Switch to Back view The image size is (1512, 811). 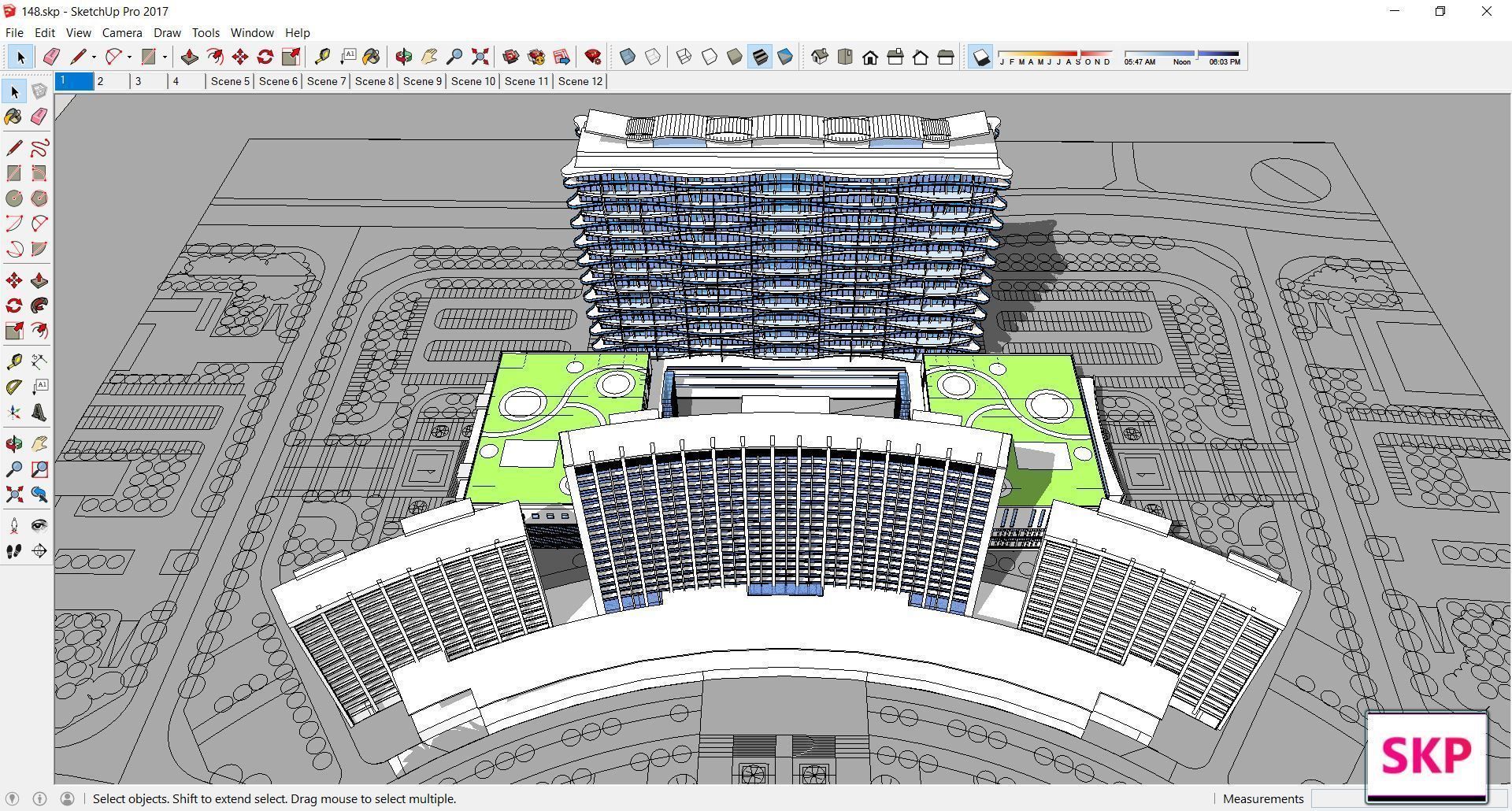[x=921, y=57]
